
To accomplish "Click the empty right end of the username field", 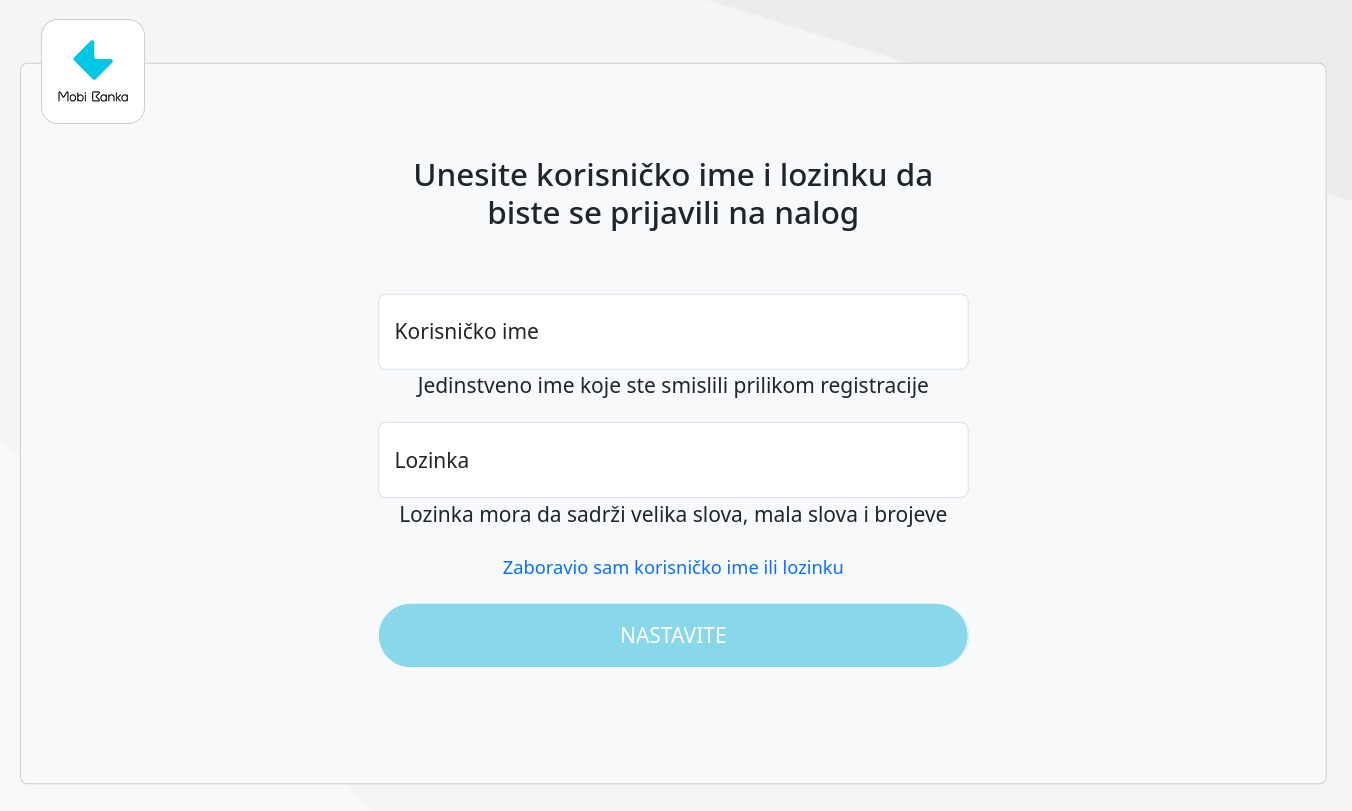I will click(x=900, y=332).
